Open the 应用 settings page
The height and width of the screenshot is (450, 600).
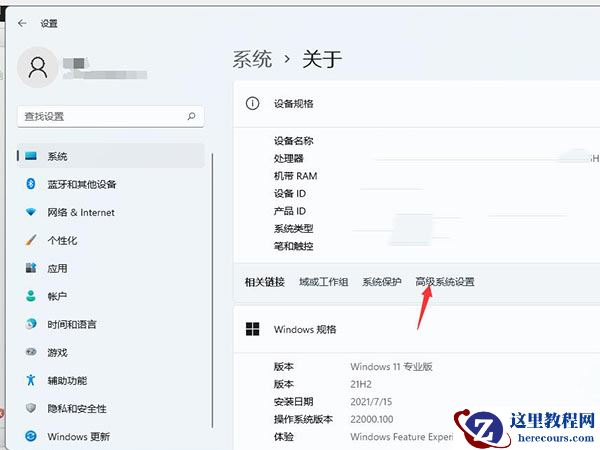pos(111,268)
